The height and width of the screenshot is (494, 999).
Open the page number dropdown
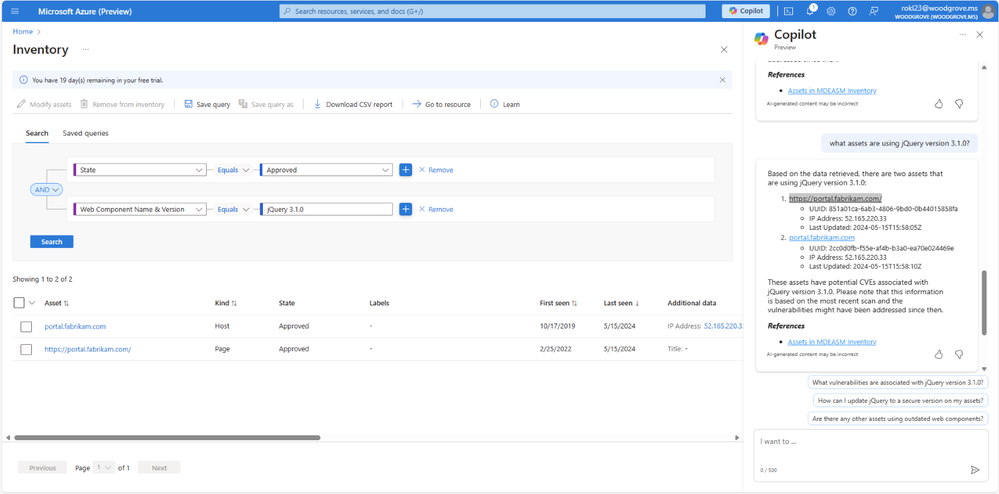[x=104, y=468]
